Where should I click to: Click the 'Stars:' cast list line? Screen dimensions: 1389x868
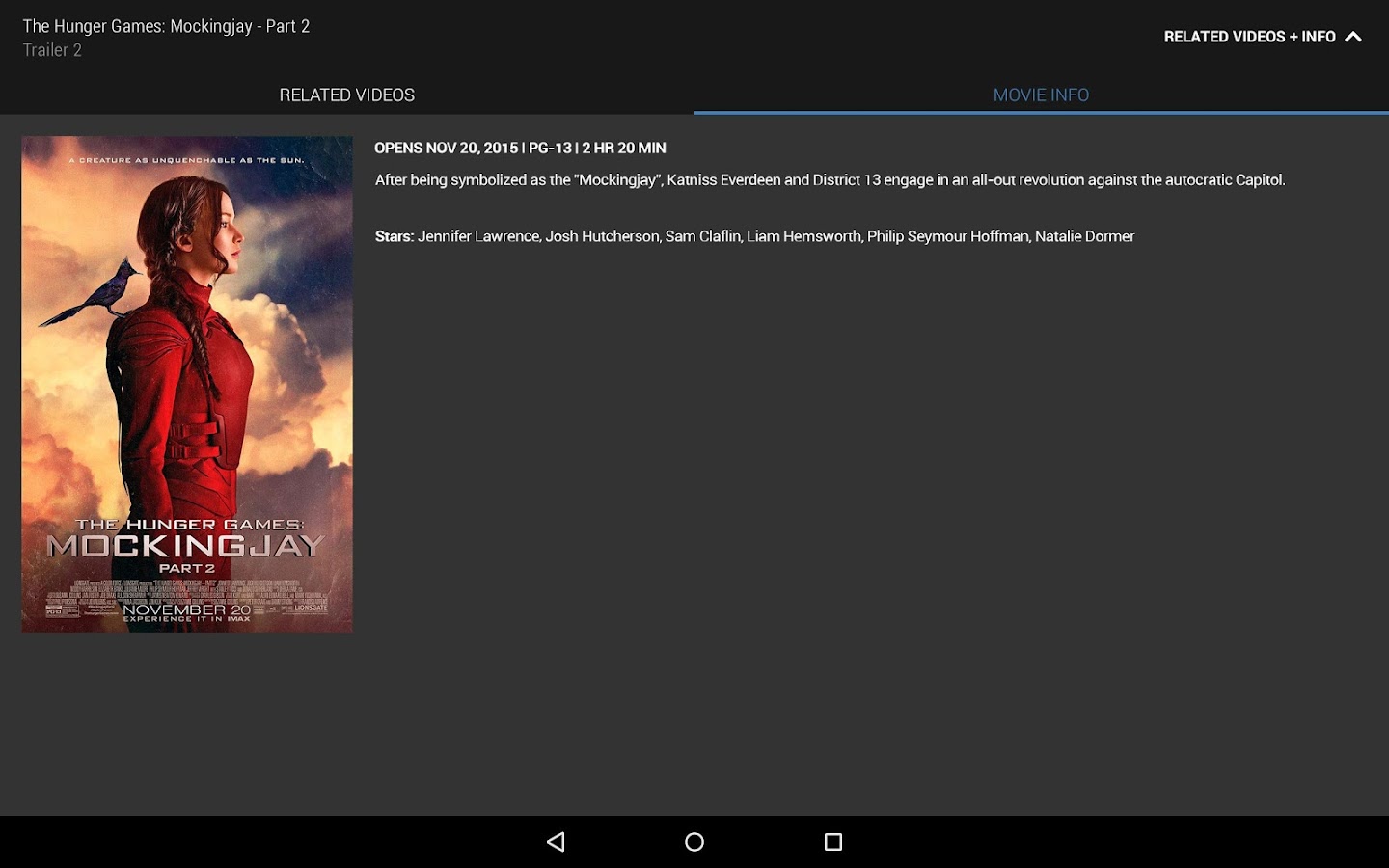[754, 236]
